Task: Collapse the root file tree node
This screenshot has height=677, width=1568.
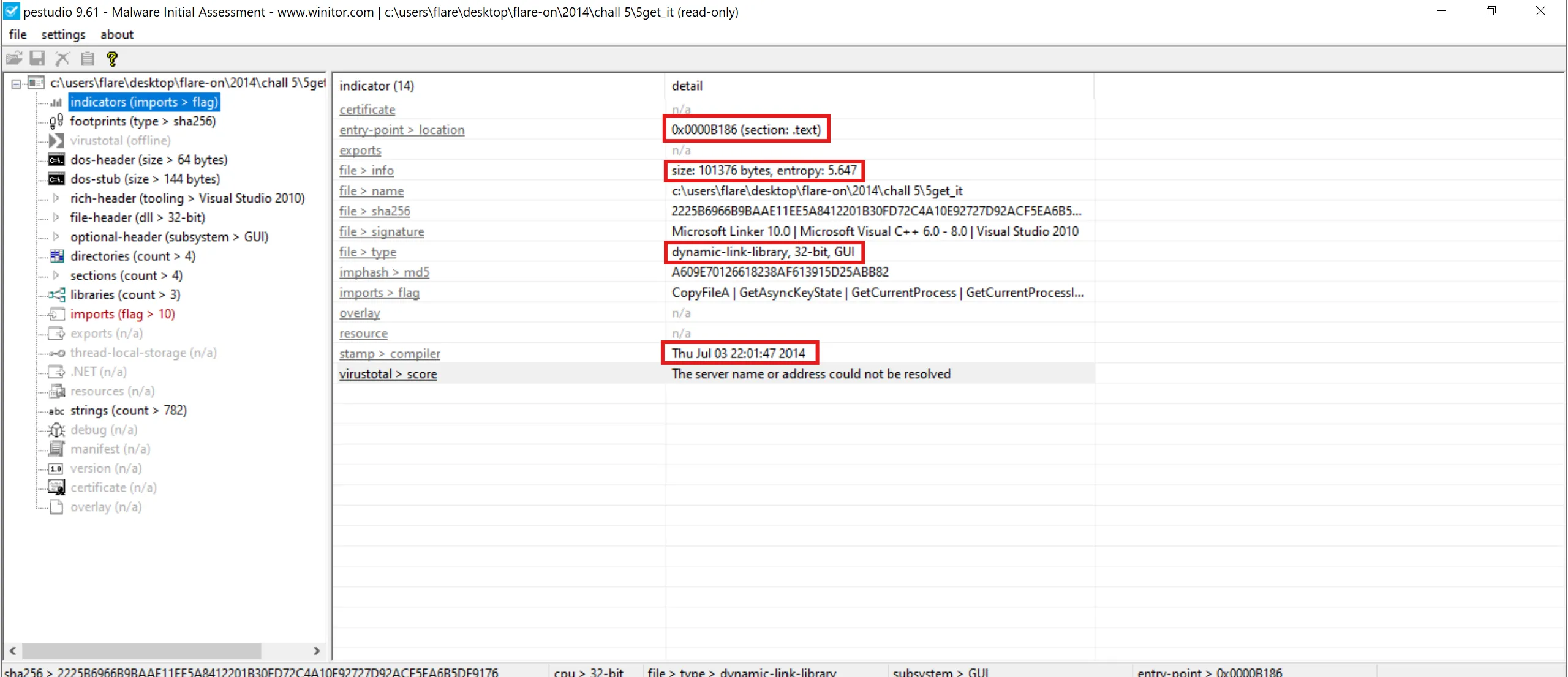Action: click(x=17, y=83)
